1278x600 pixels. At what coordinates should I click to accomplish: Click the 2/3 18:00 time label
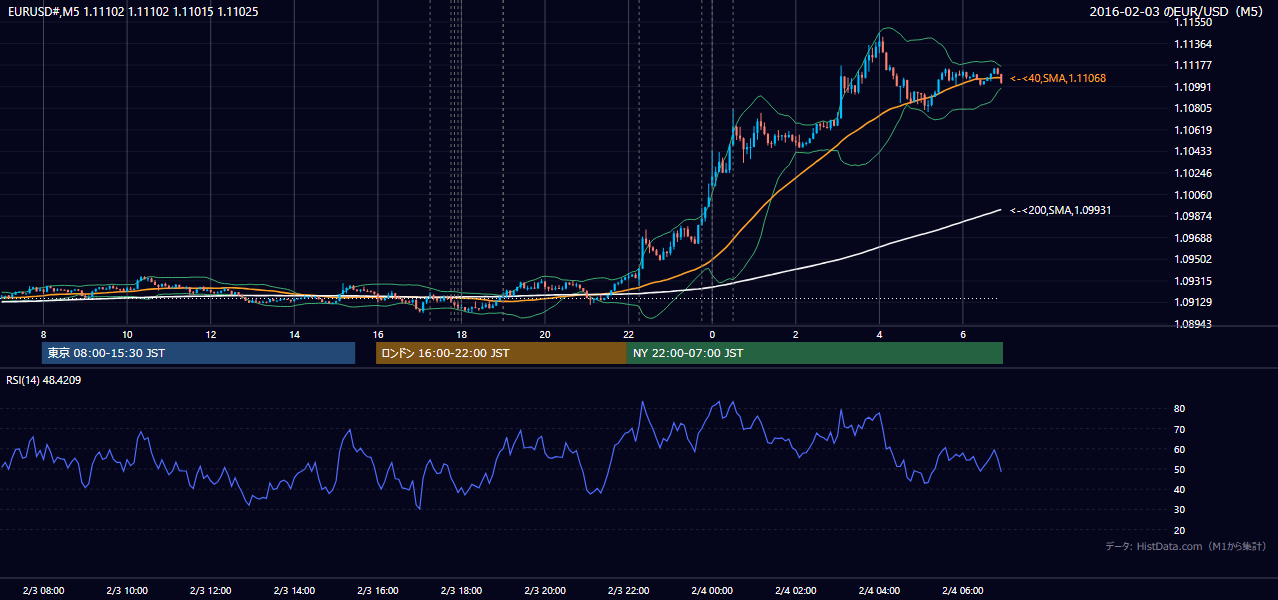coord(461,590)
